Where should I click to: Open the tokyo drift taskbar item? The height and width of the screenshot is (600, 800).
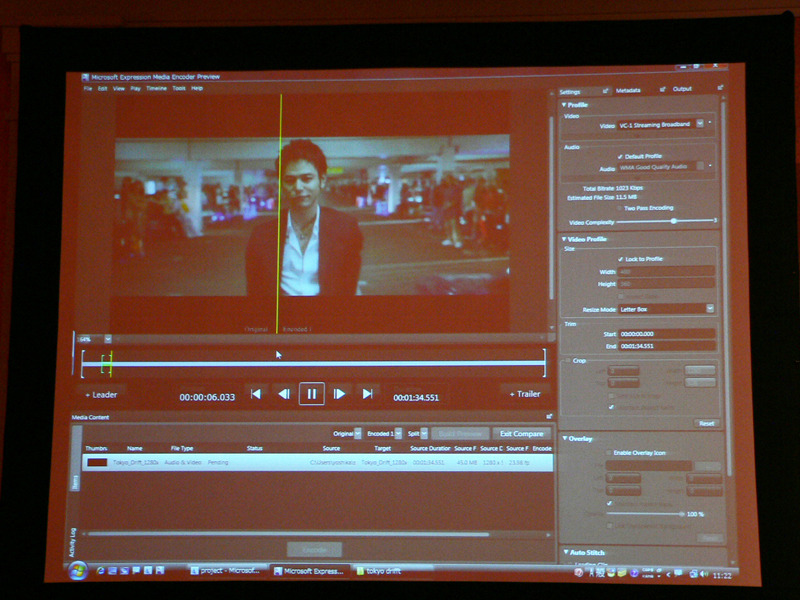(x=379, y=571)
